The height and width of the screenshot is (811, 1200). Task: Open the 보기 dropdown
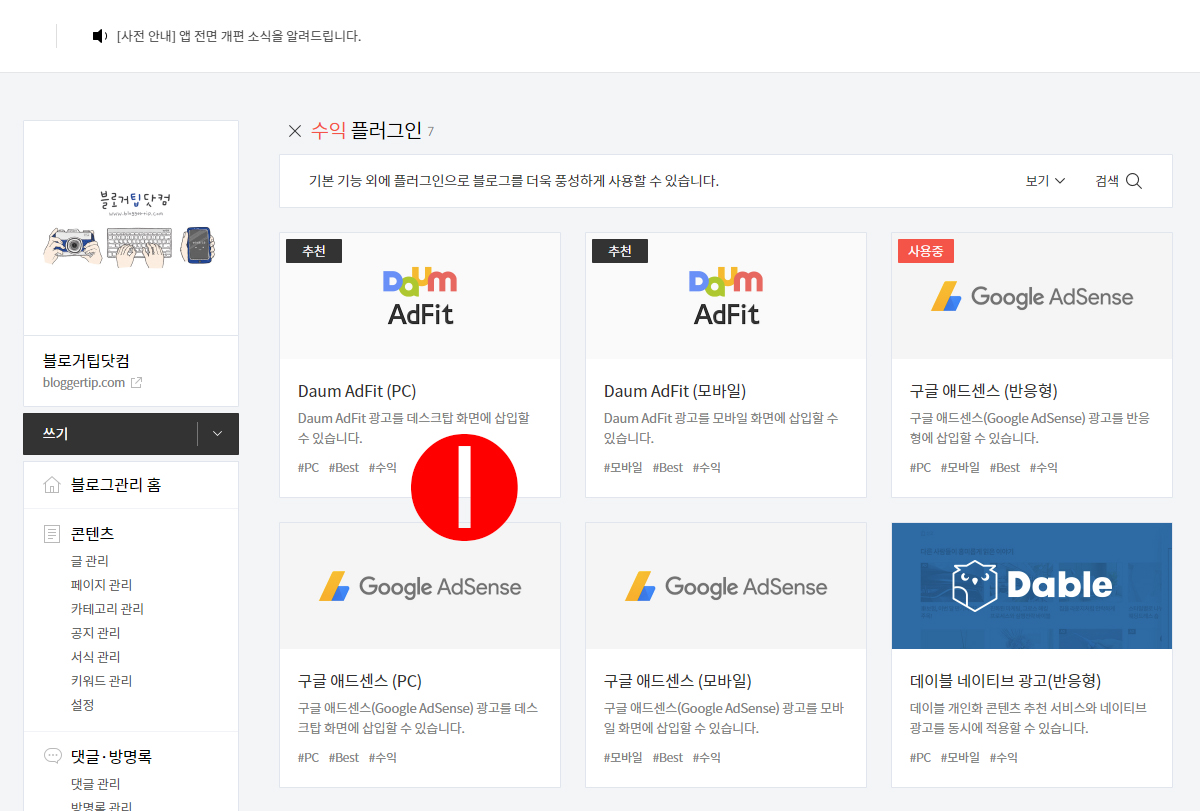1045,181
